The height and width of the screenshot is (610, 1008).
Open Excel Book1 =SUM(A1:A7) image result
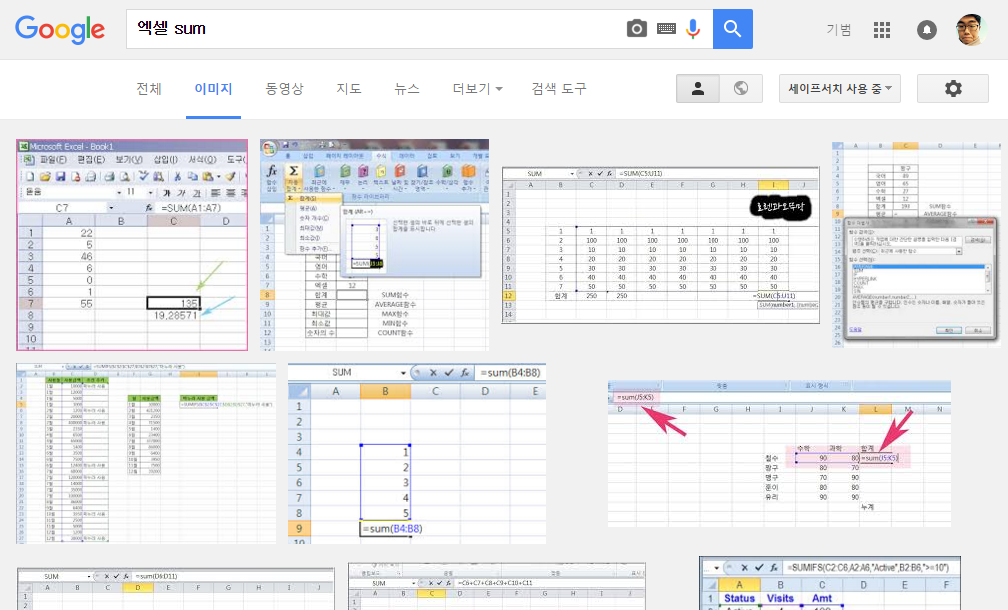click(x=132, y=245)
